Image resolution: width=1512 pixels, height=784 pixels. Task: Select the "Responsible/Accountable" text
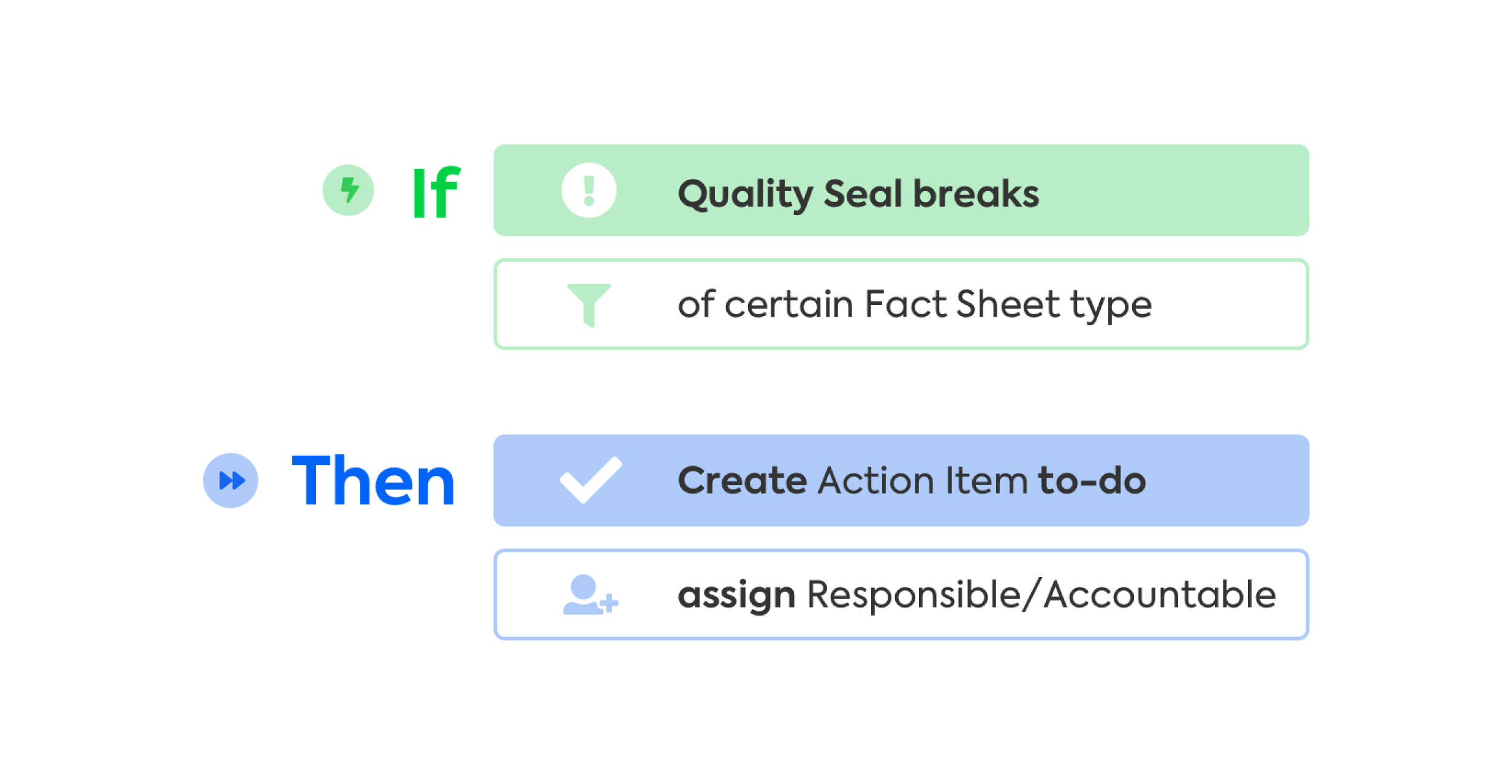coord(1041,595)
